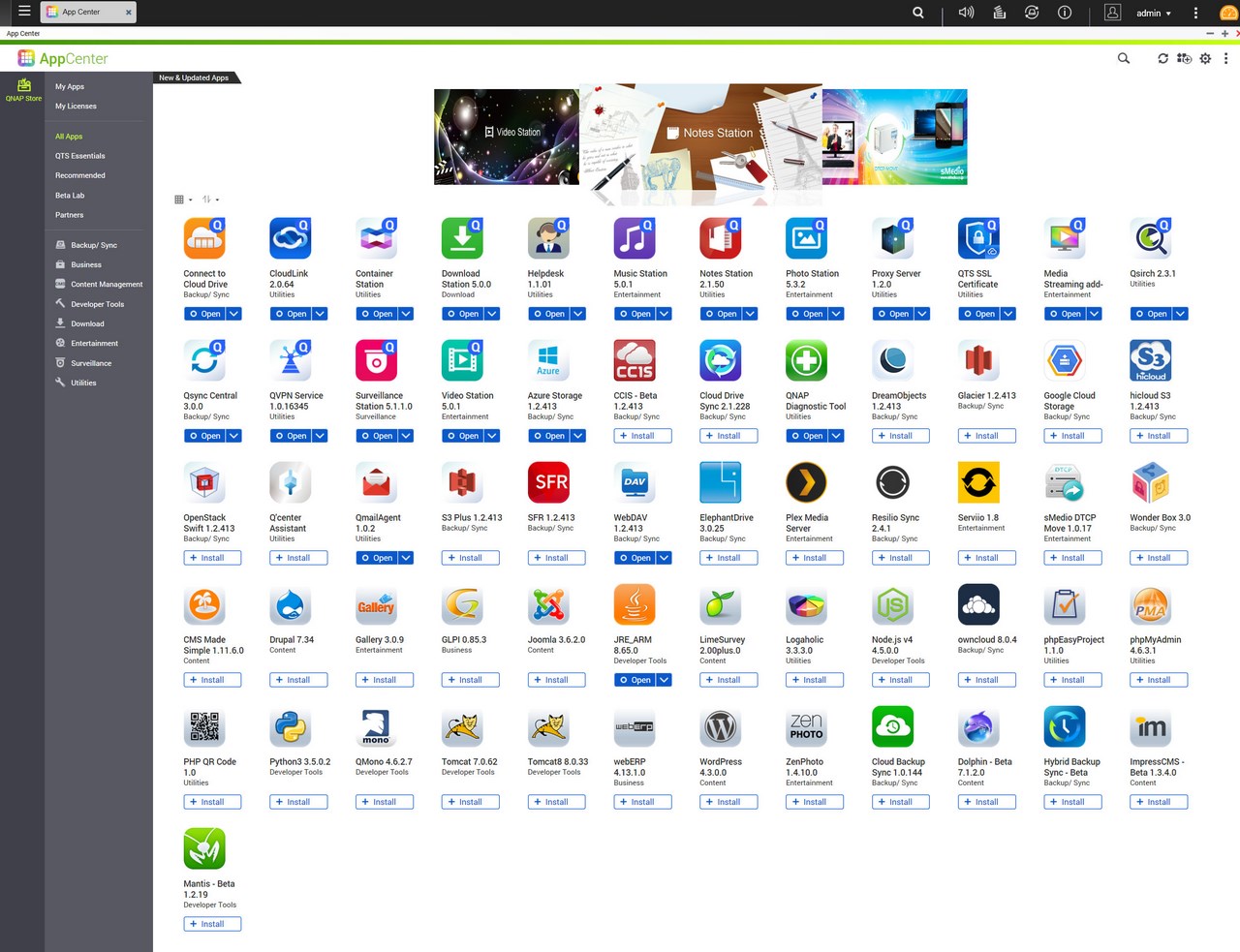Screen dimensions: 1240x952
Task: Select Developer Tools category
Action: point(97,304)
